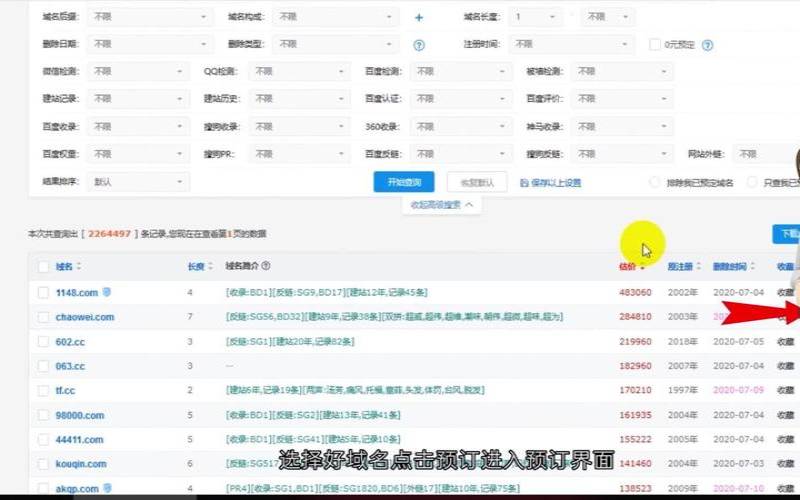Open the 结果排序 dropdown set to 默认
The width and height of the screenshot is (800, 500).
[138, 182]
